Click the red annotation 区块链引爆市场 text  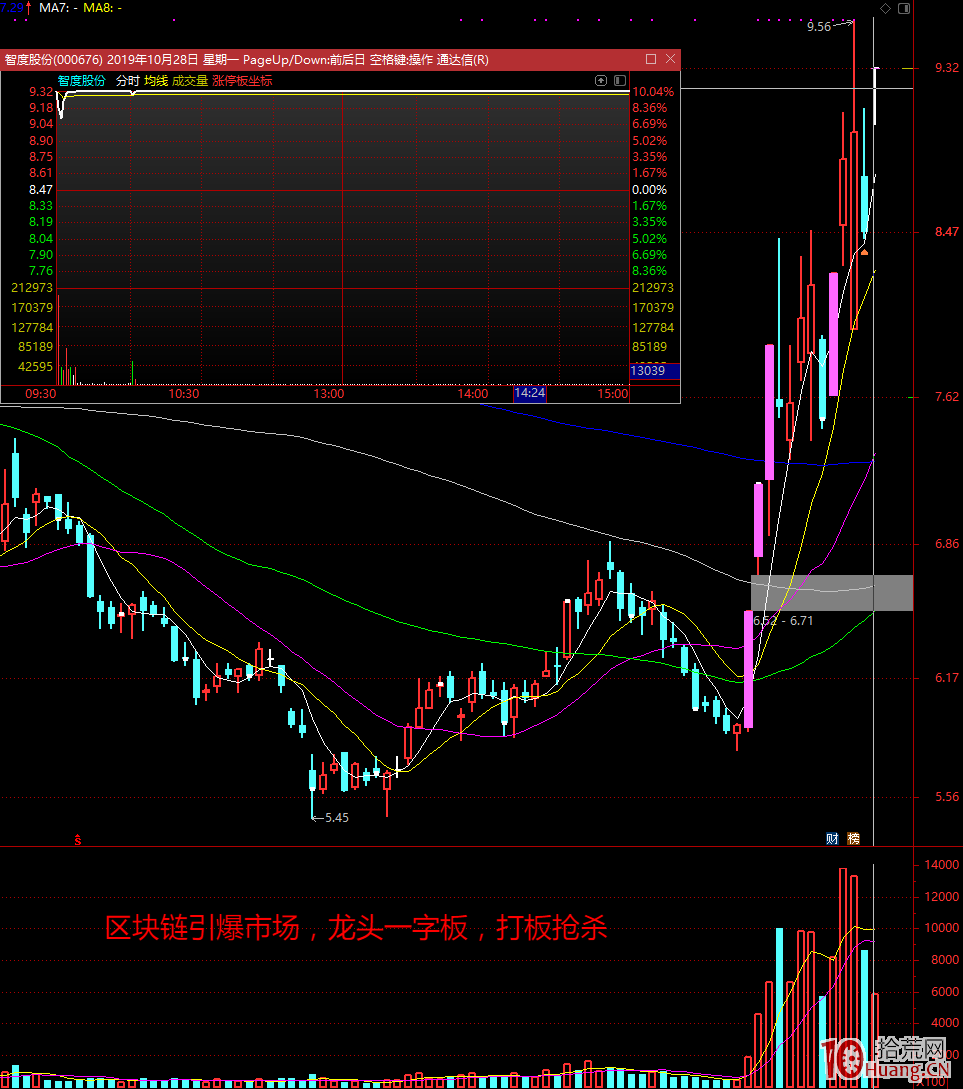click(202, 928)
